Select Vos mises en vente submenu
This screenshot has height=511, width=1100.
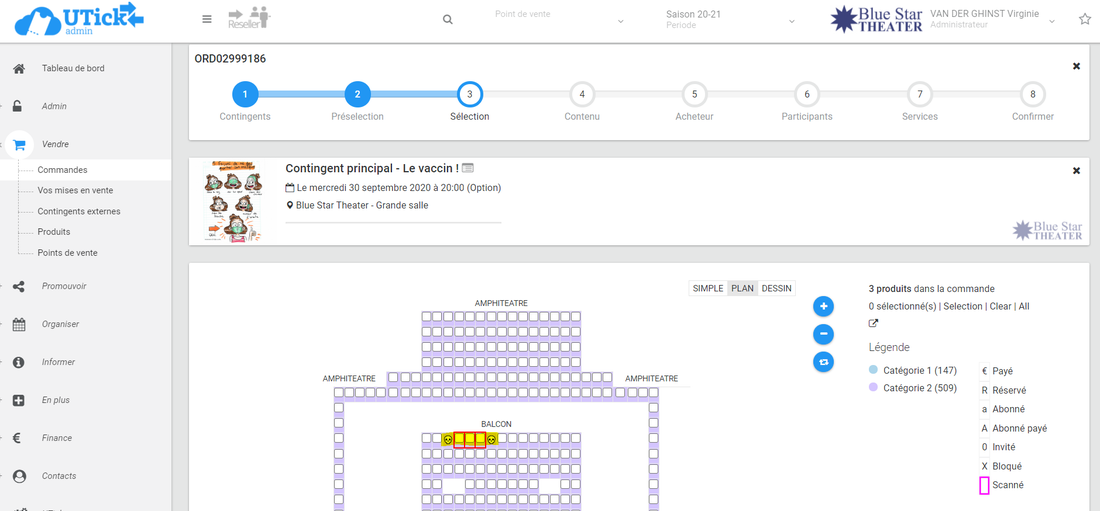(x=75, y=190)
